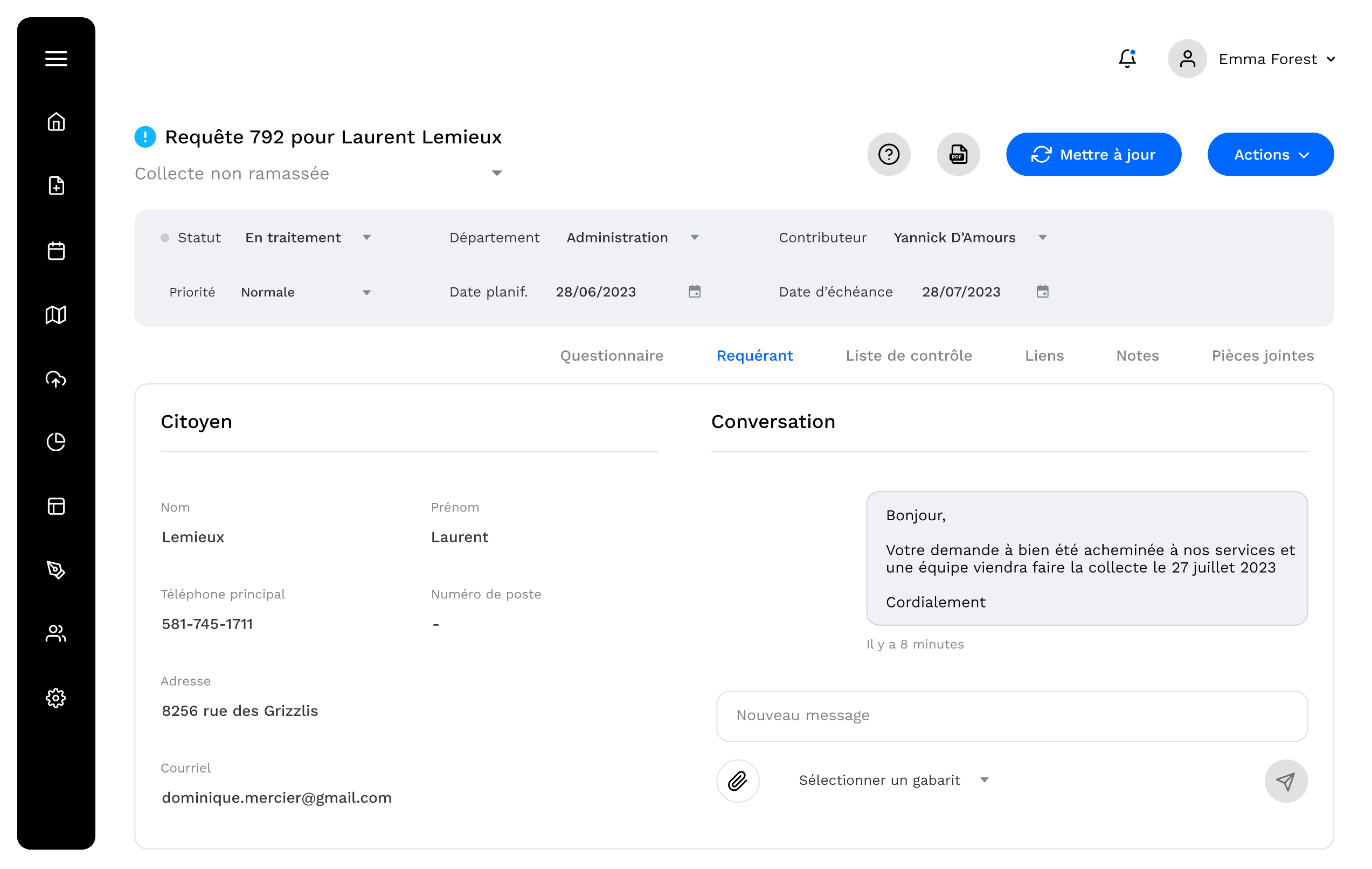The width and height of the screenshot is (1372, 869).
Task: Attach a file with paperclip icon
Action: coord(738,781)
